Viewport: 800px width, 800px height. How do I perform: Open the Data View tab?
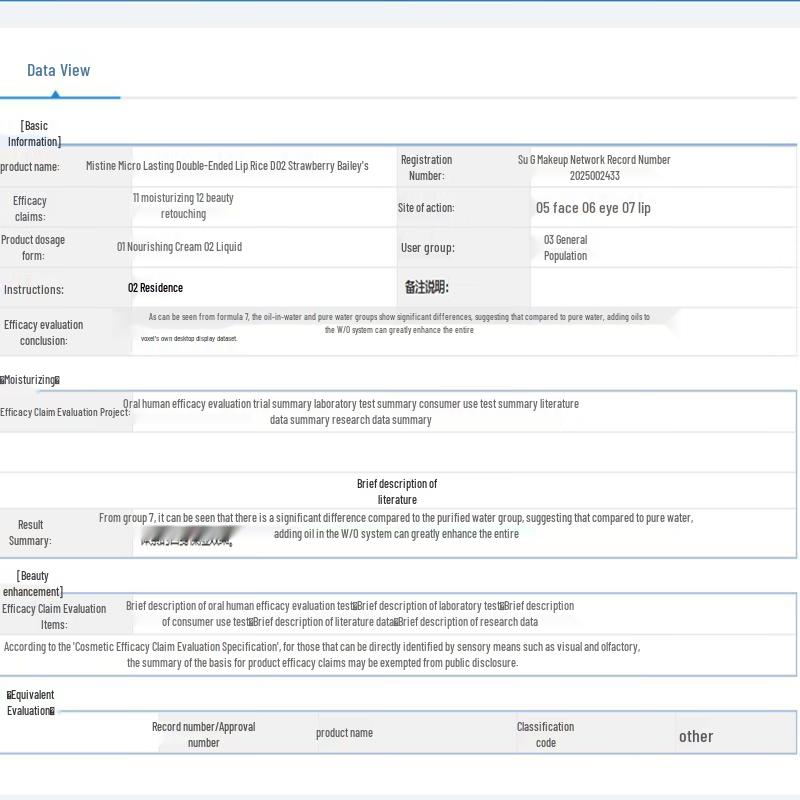point(58,70)
